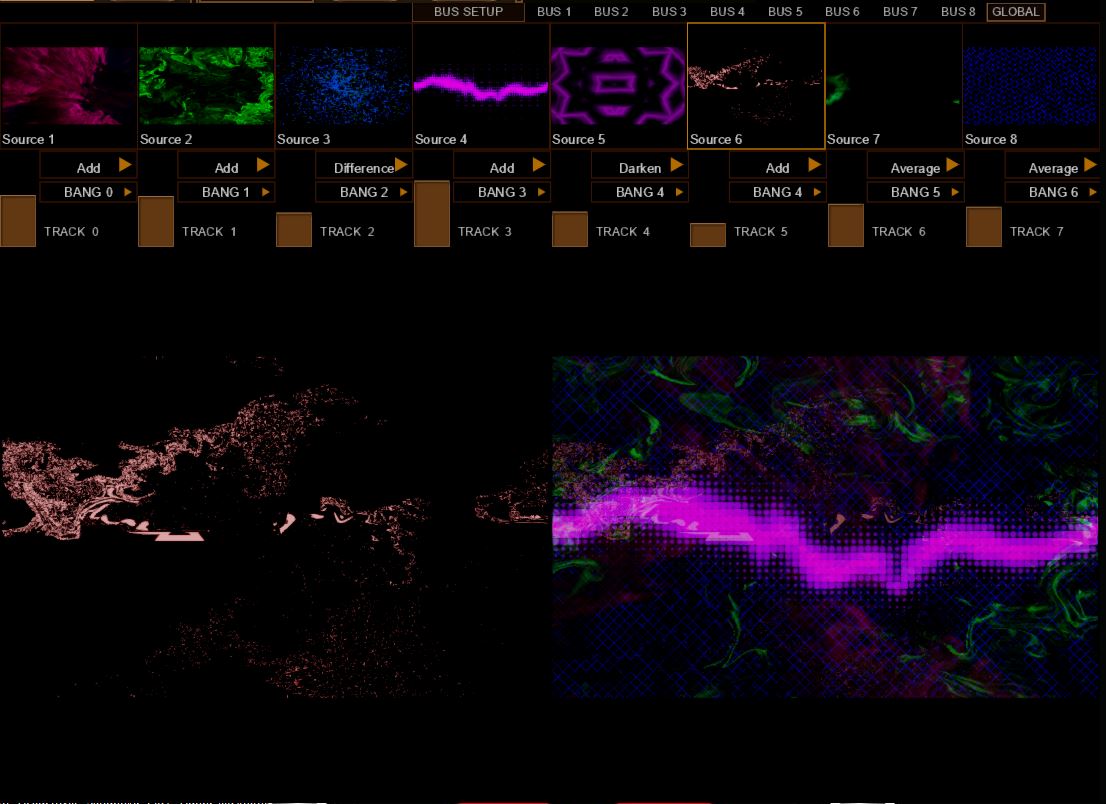Click the TRACK 6 brown level box
The height and width of the screenshot is (804, 1106).
click(846, 225)
